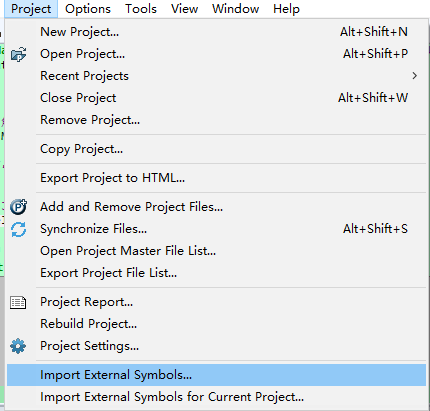
Task: Click the Project Report document icon
Action: (18, 302)
